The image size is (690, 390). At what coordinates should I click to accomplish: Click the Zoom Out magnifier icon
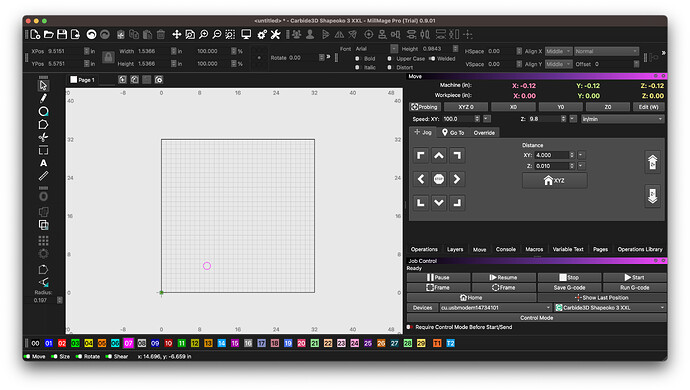(217, 34)
